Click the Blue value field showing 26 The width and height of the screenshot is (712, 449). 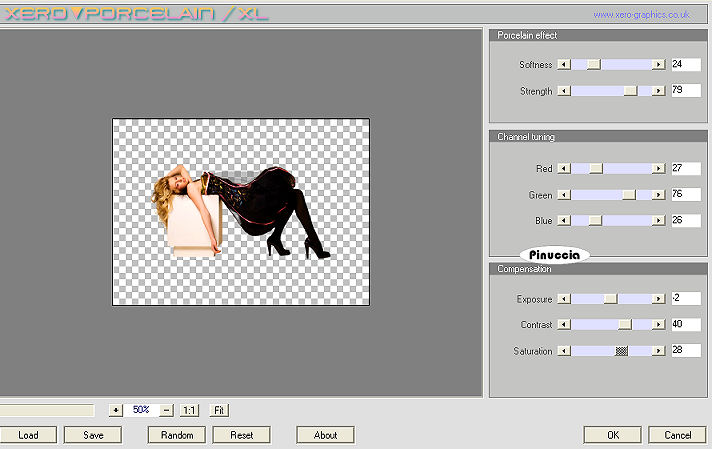pos(686,220)
